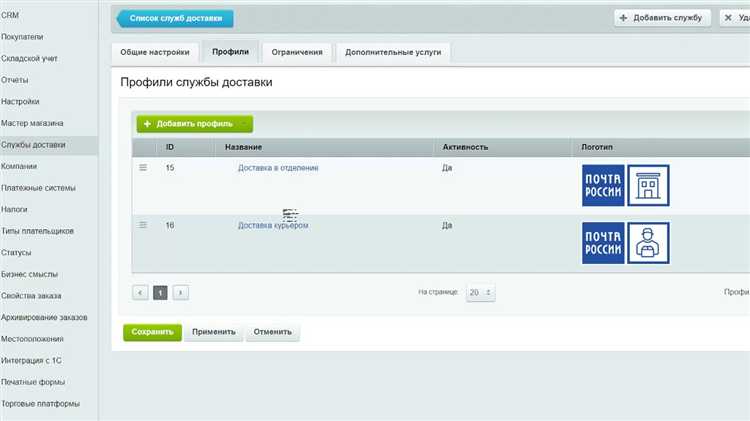Open Покупатели in sidebar
The width and height of the screenshot is (750, 421).
coord(22,37)
